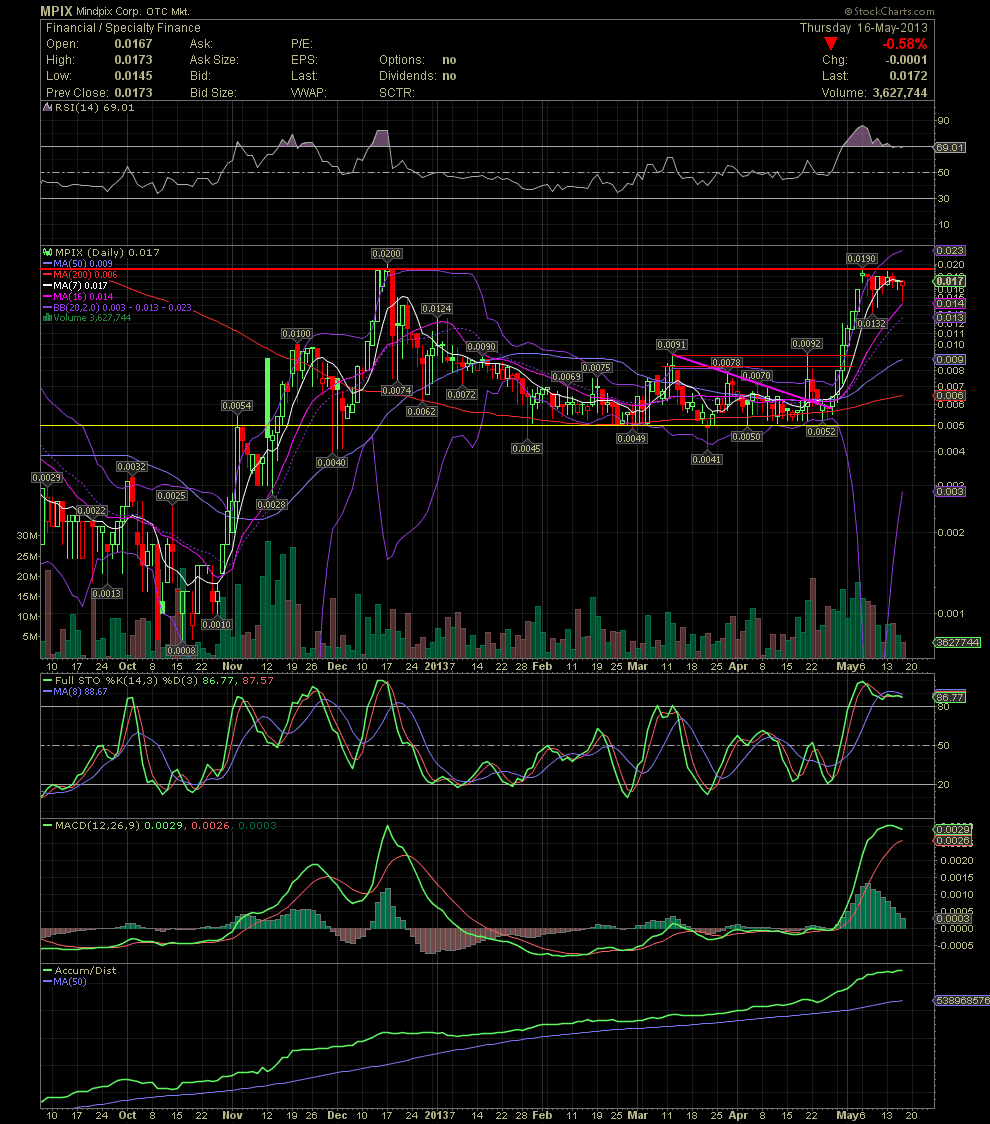The height and width of the screenshot is (1124, 990).
Task: Select the Chg value -0.0001
Action: [x=906, y=60]
